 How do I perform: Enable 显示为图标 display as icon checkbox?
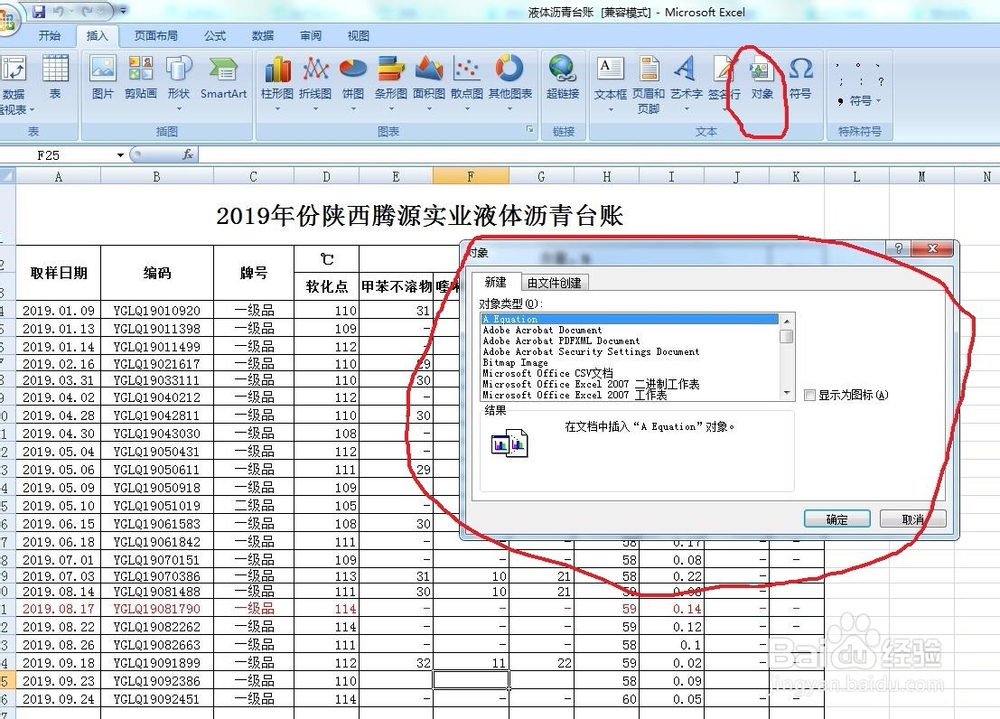810,395
